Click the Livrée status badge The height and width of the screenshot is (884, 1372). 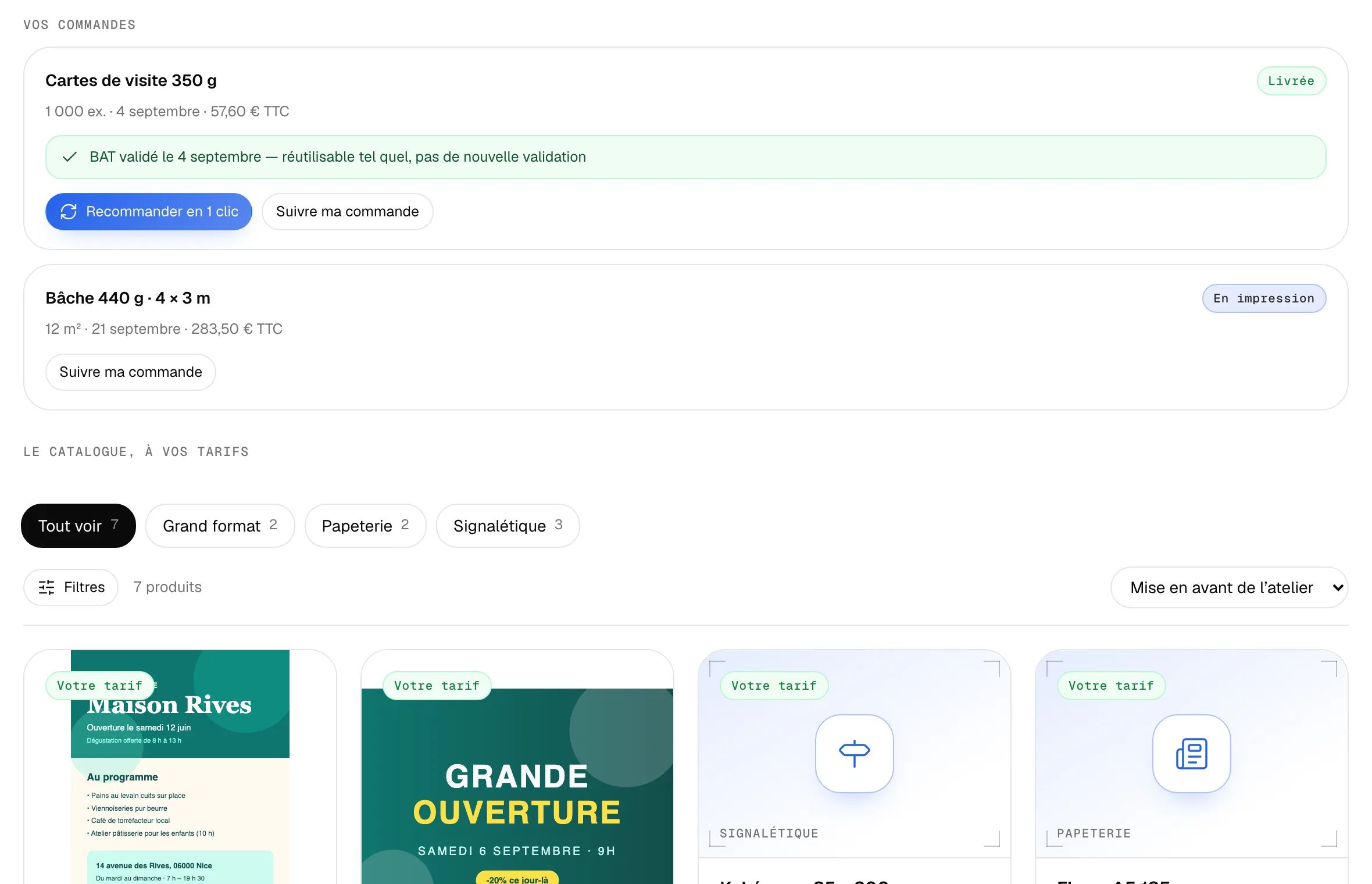click(1291, 81)
